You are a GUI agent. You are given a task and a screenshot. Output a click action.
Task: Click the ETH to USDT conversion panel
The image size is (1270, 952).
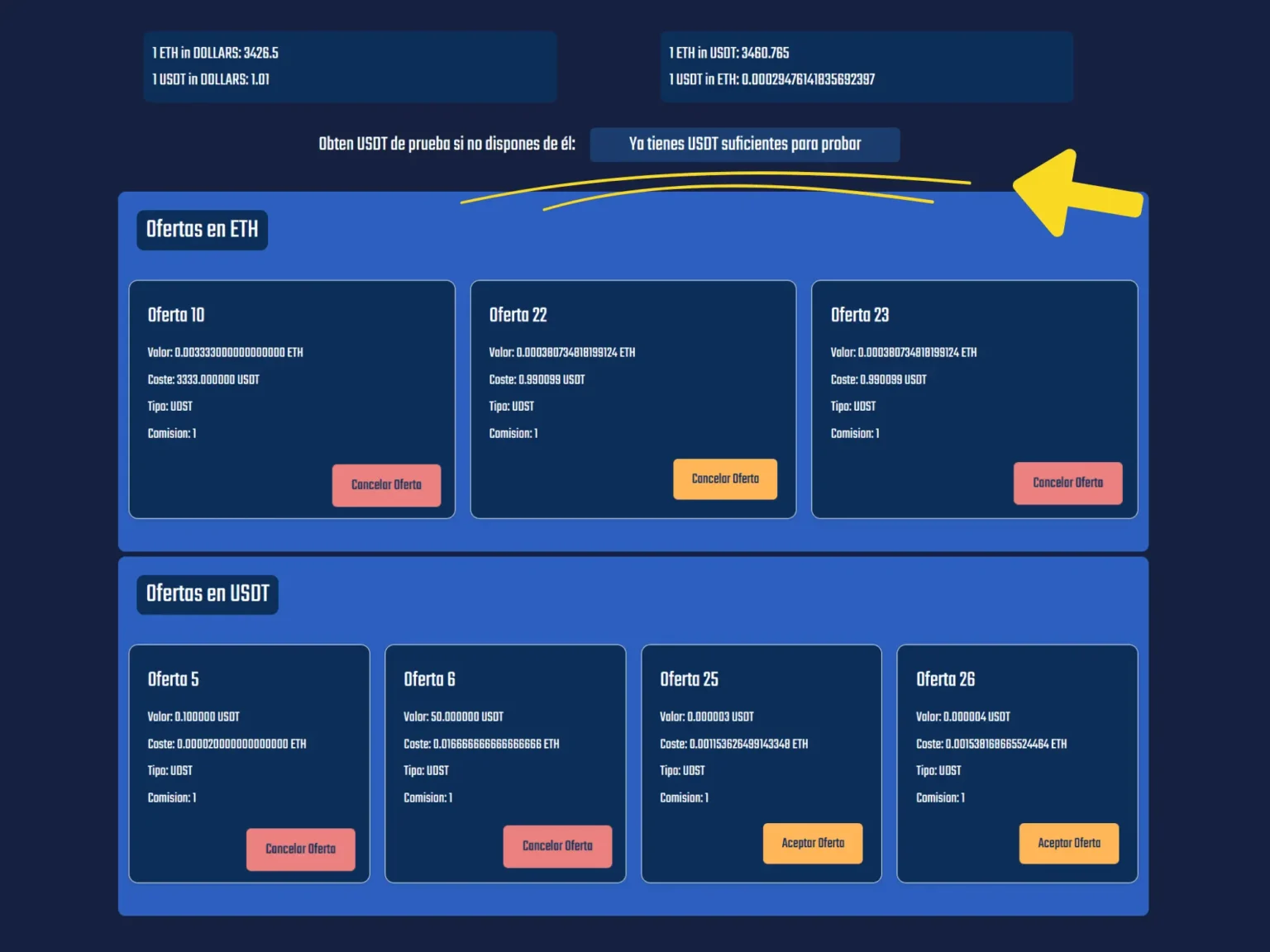point(867,66)
